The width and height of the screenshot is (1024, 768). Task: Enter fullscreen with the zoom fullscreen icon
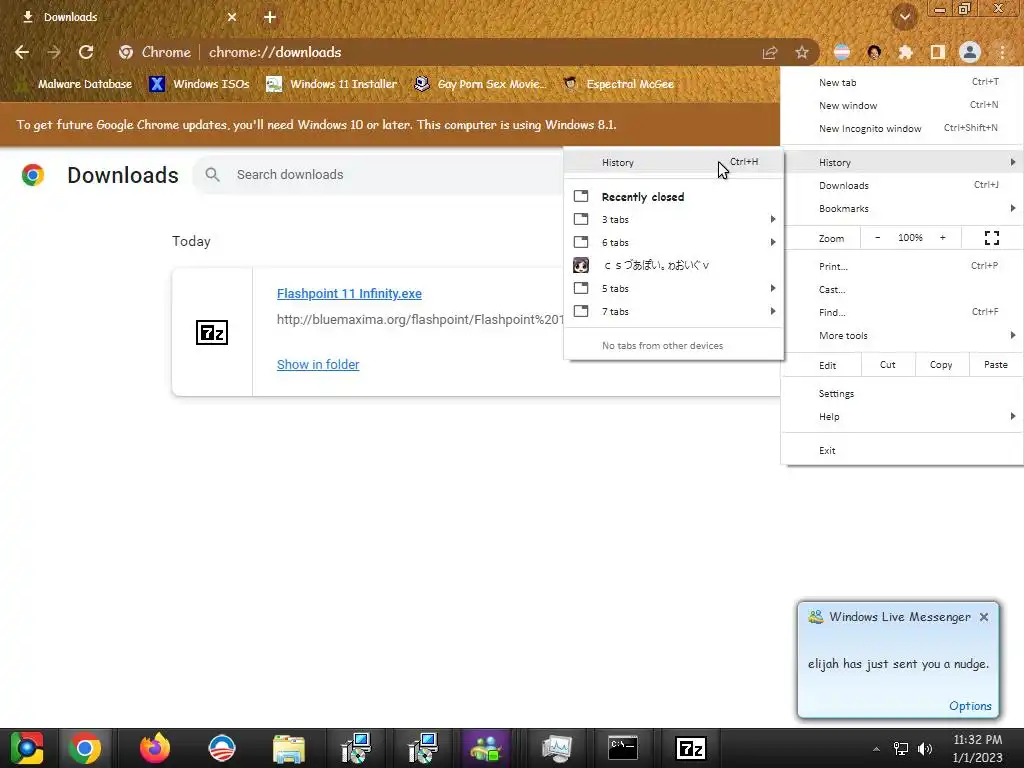click(991, 238)
